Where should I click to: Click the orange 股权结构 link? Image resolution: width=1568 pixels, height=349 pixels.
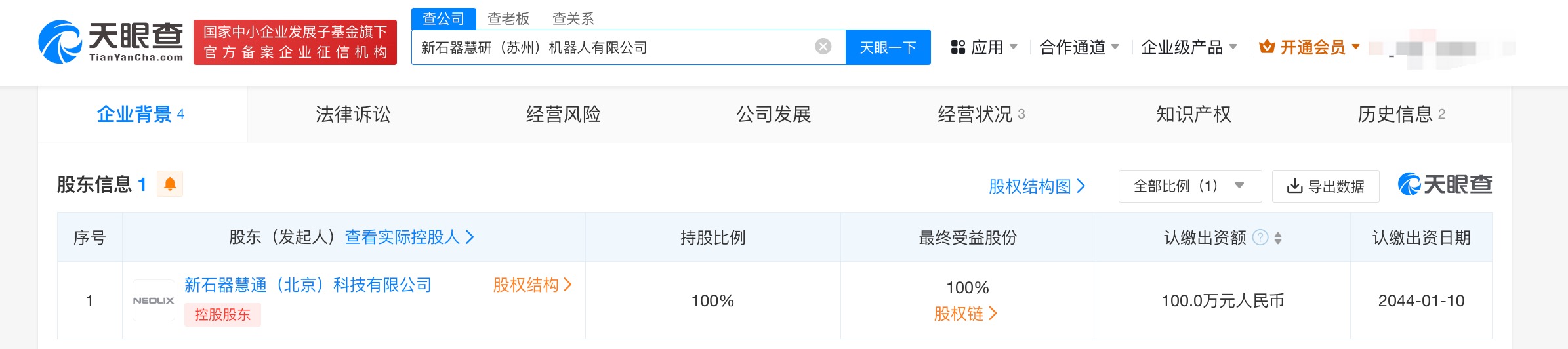point(532,285)
